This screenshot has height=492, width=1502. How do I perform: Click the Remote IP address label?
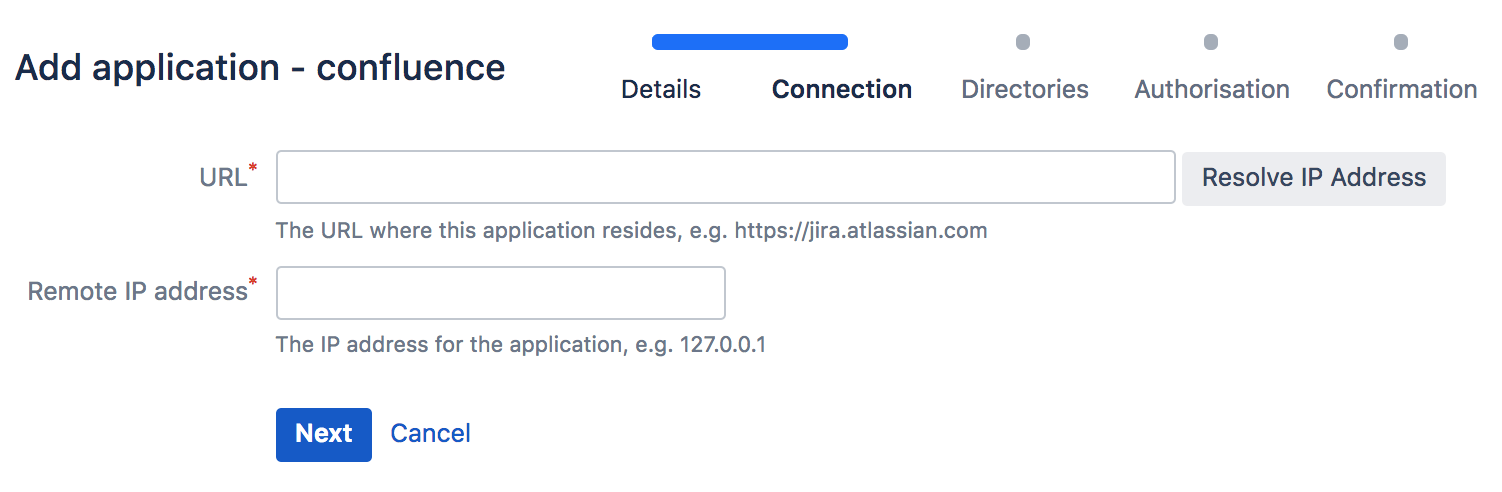point(137,291)
